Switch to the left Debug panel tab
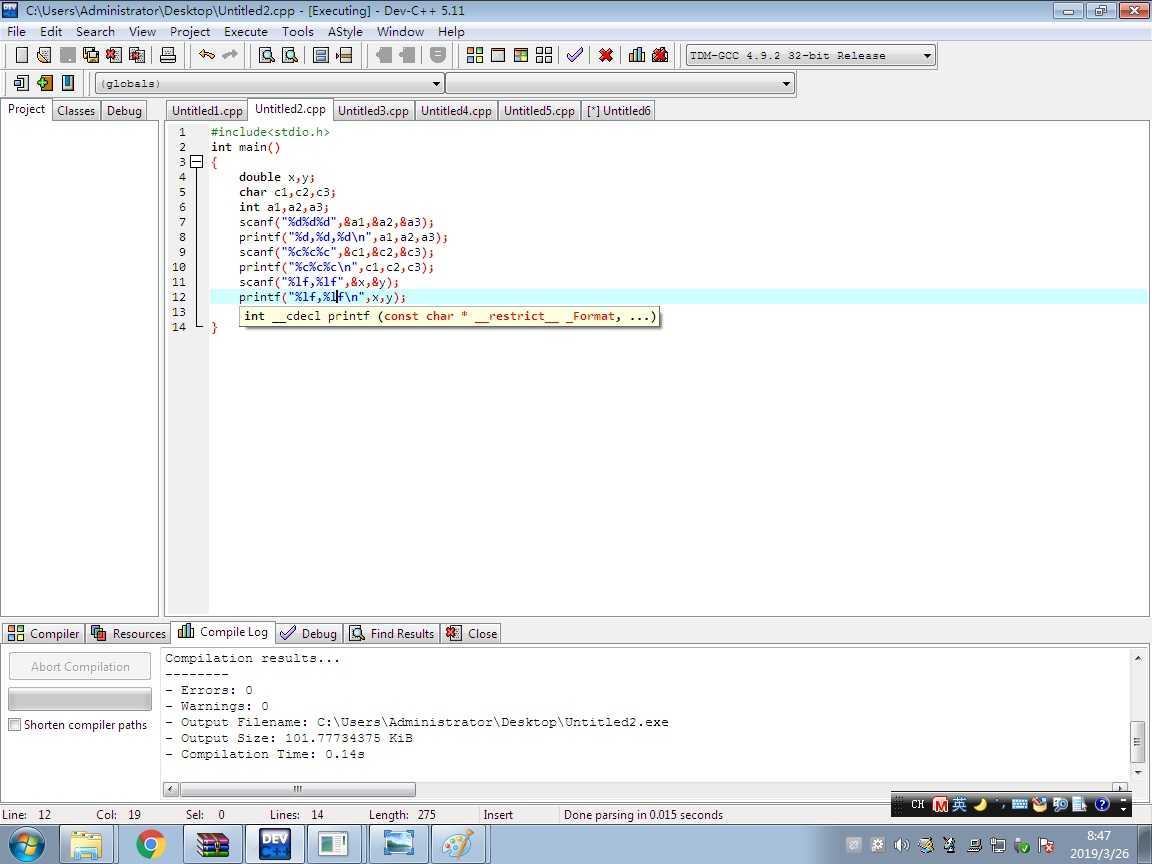Viewport: 1152px width, 864px height. [124, 111]
